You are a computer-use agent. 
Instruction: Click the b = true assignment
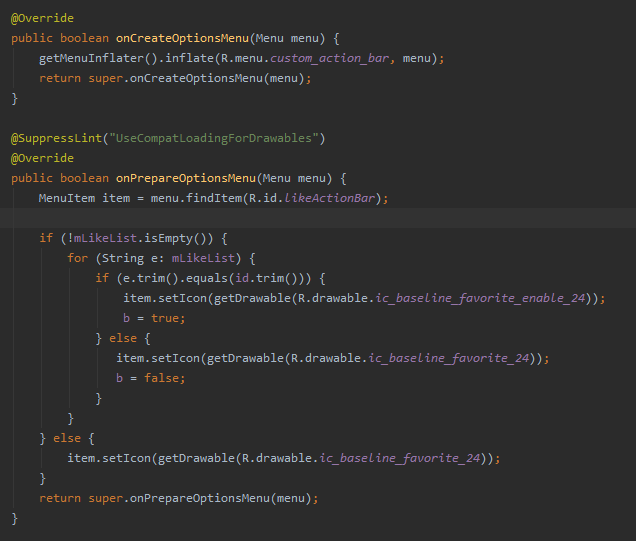[x=154, y=318]
